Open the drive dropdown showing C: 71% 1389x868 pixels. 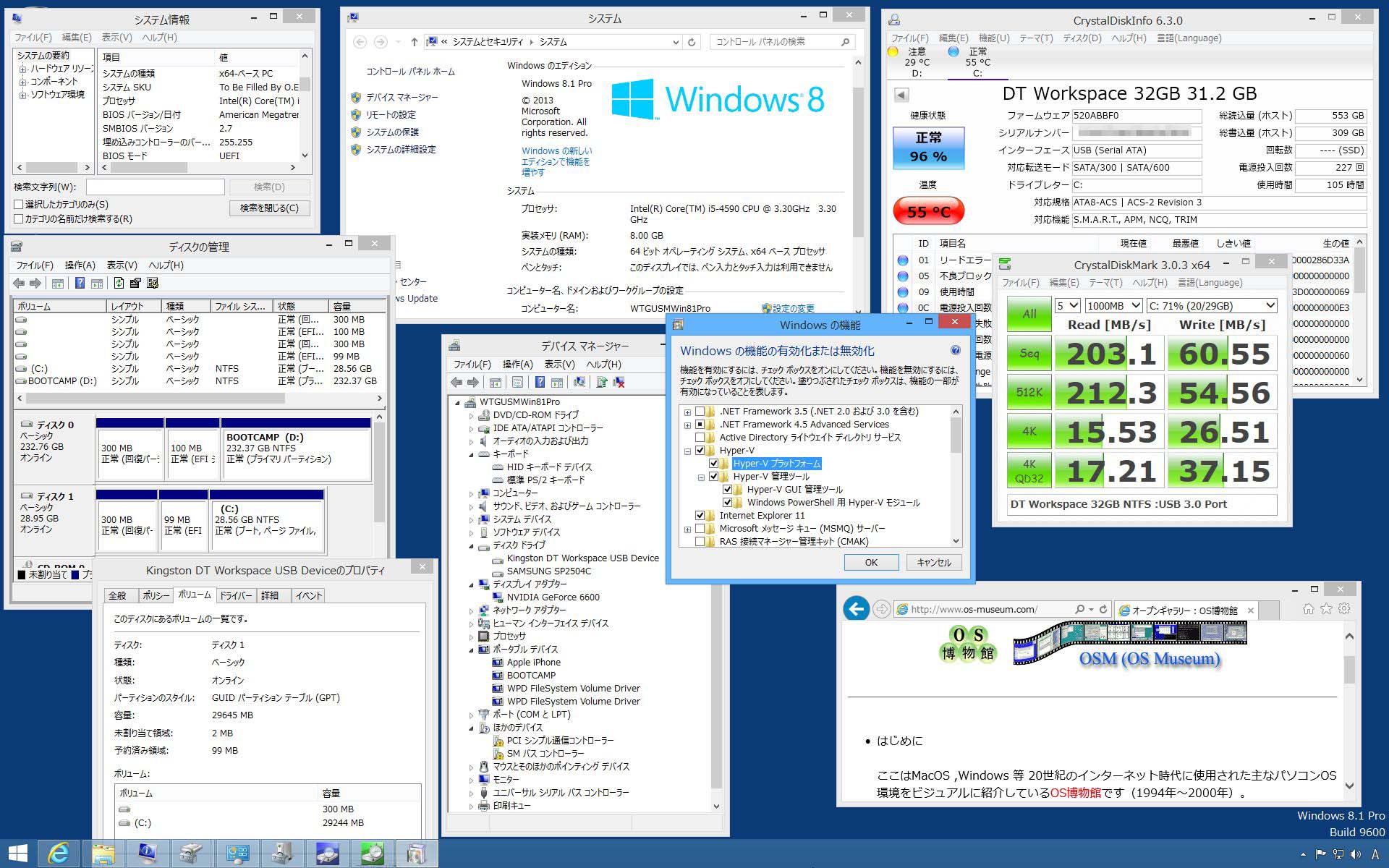[1212, 306]
